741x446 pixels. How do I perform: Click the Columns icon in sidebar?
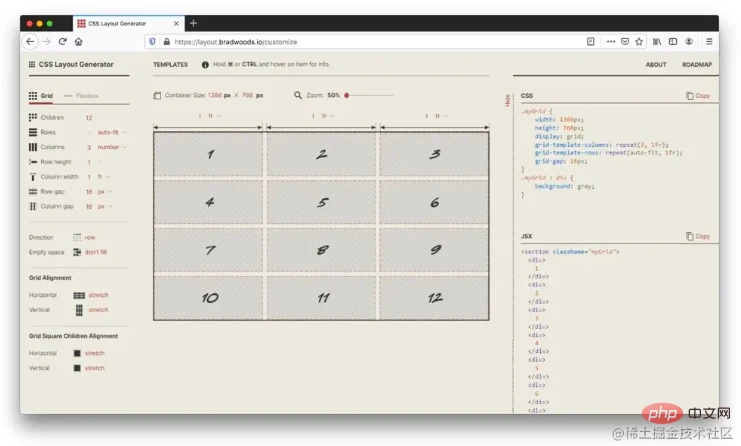(x=33, y=147)
